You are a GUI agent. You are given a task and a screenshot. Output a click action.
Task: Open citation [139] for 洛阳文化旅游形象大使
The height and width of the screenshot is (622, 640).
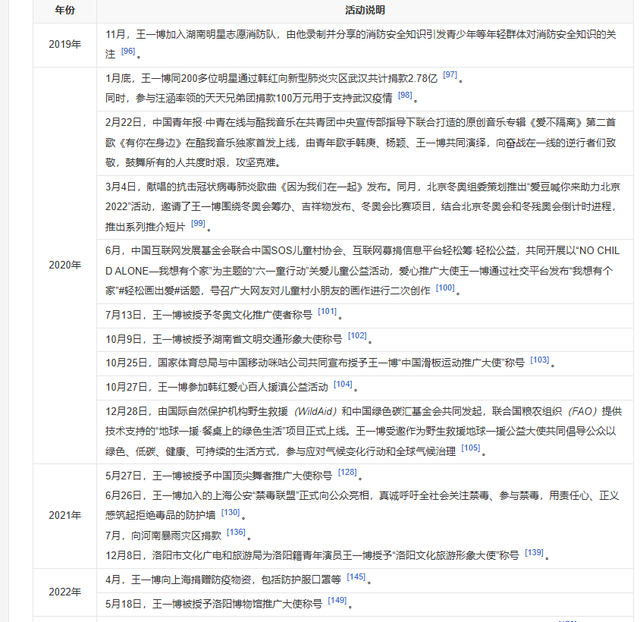534,552
